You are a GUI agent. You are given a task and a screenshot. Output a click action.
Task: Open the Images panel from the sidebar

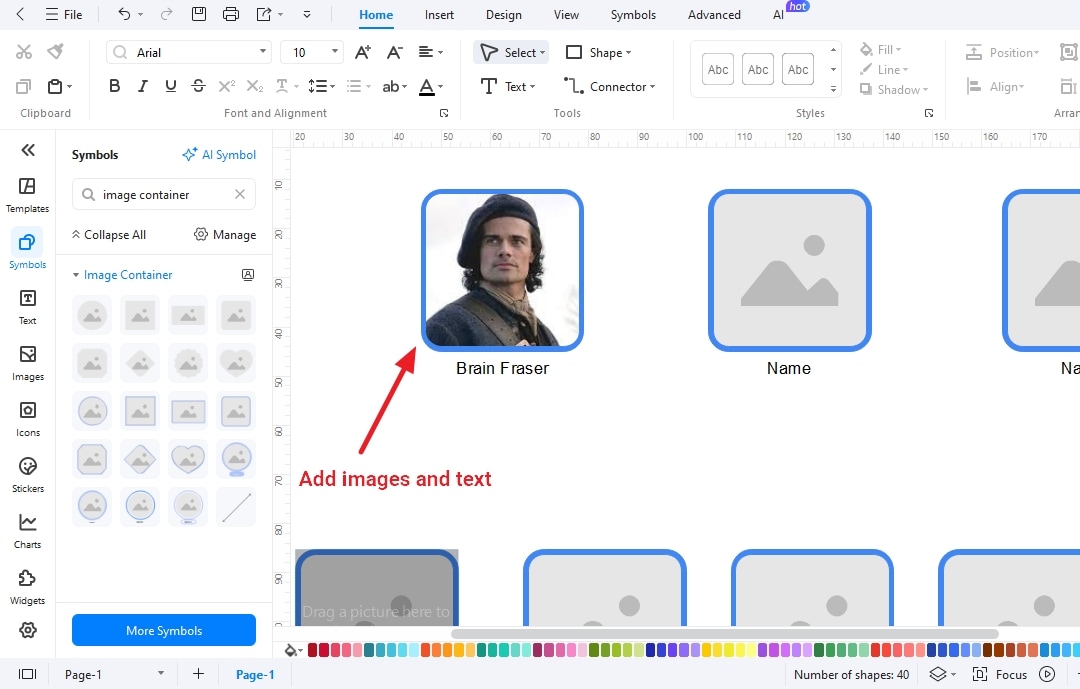point(27,361)
